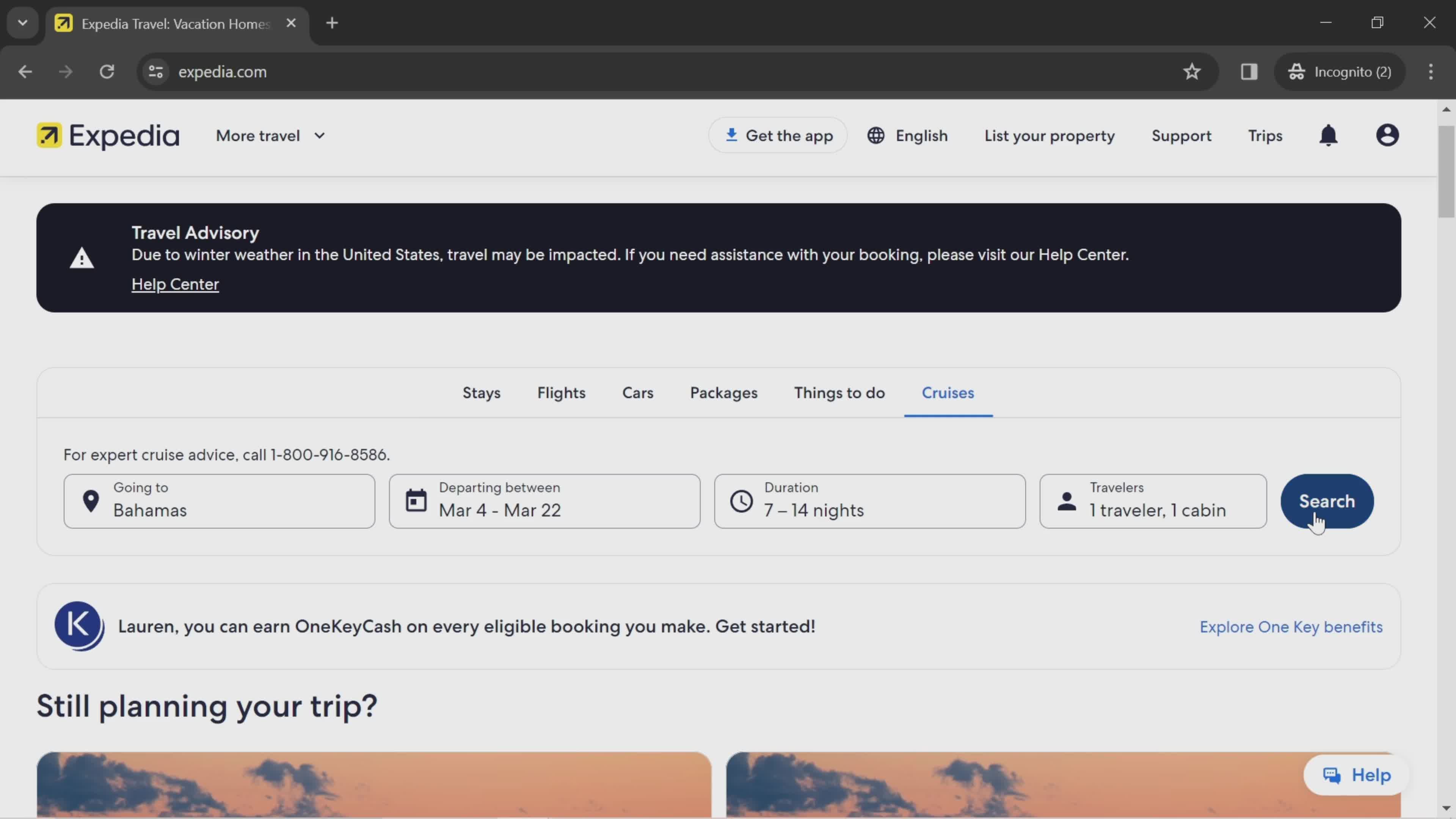Screen dimensions: 1456x819
Task: Open the Departing between date picker
Action: tap(544, 501)
